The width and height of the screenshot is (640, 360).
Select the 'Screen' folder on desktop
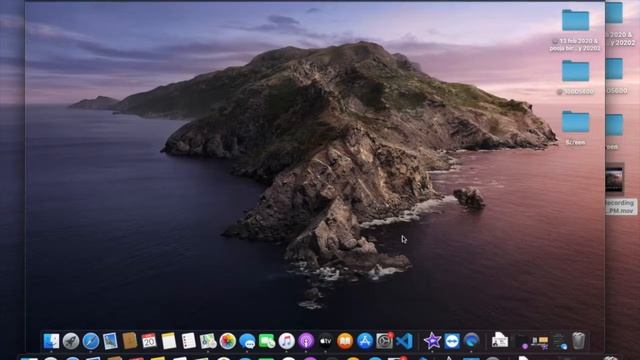tap(576, 121)
